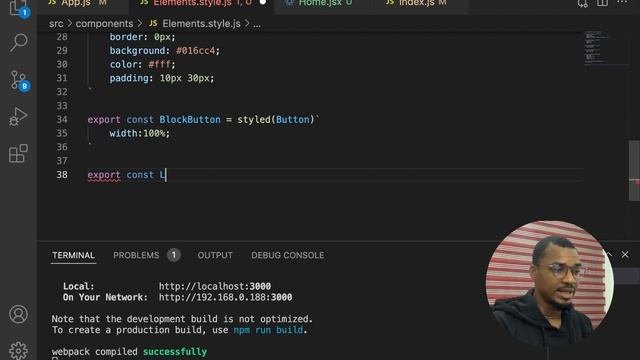This screenshot has height=360, width=640.
Task: Click the #016cc4 color value on line 29
Action: tap(196, 51)
